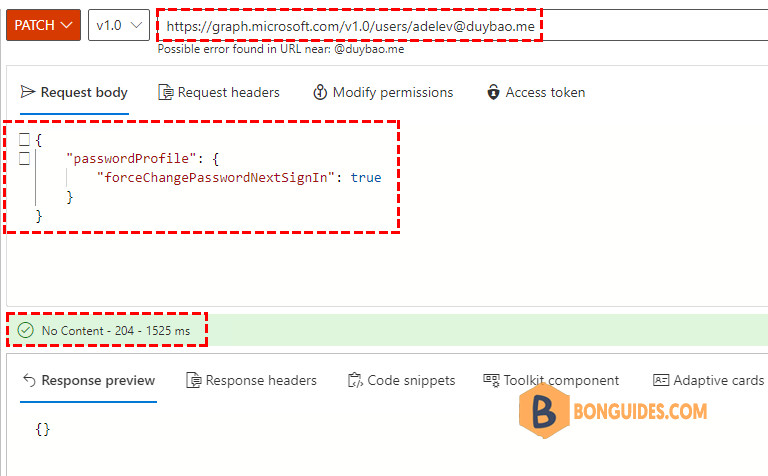The image size is (768, 476).
Task: Click the Possible error found in URL message
Action: 281,49
